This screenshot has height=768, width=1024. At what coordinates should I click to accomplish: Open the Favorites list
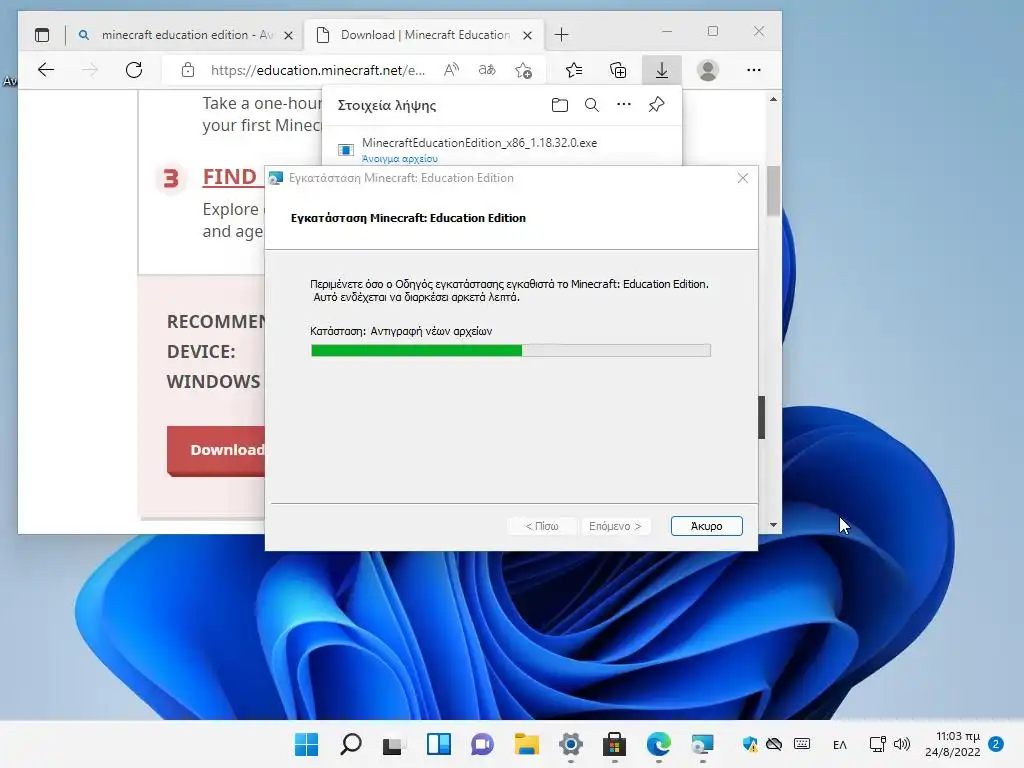[574, 70]
